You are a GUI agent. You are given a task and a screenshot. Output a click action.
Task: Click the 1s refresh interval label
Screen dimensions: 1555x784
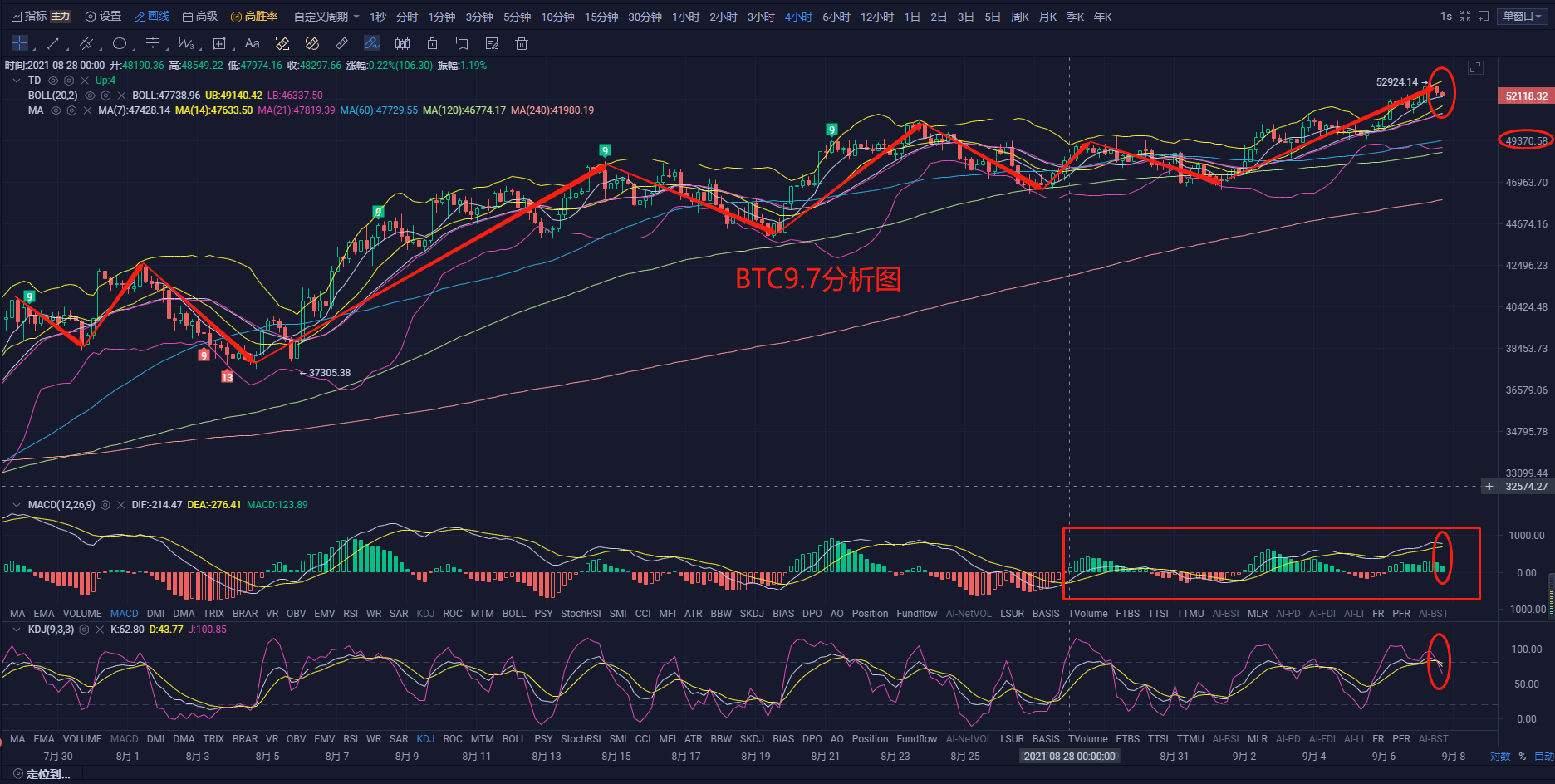click(1446, 17)
